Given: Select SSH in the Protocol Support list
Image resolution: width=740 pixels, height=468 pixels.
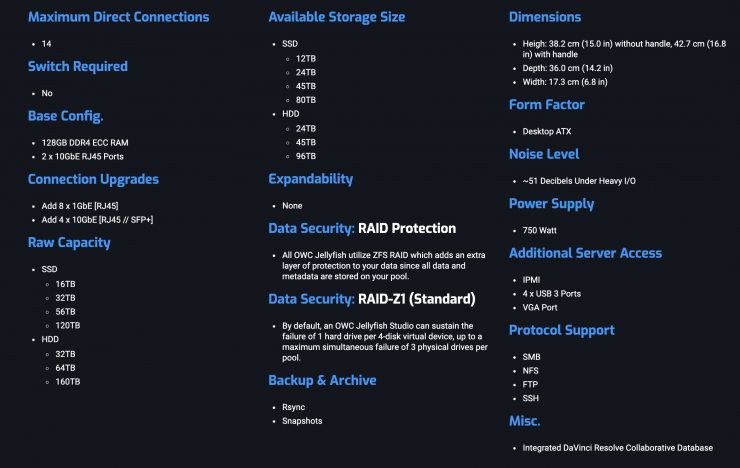Looking at the screenshot, I should pyautogui.click(x=532, y=398).
